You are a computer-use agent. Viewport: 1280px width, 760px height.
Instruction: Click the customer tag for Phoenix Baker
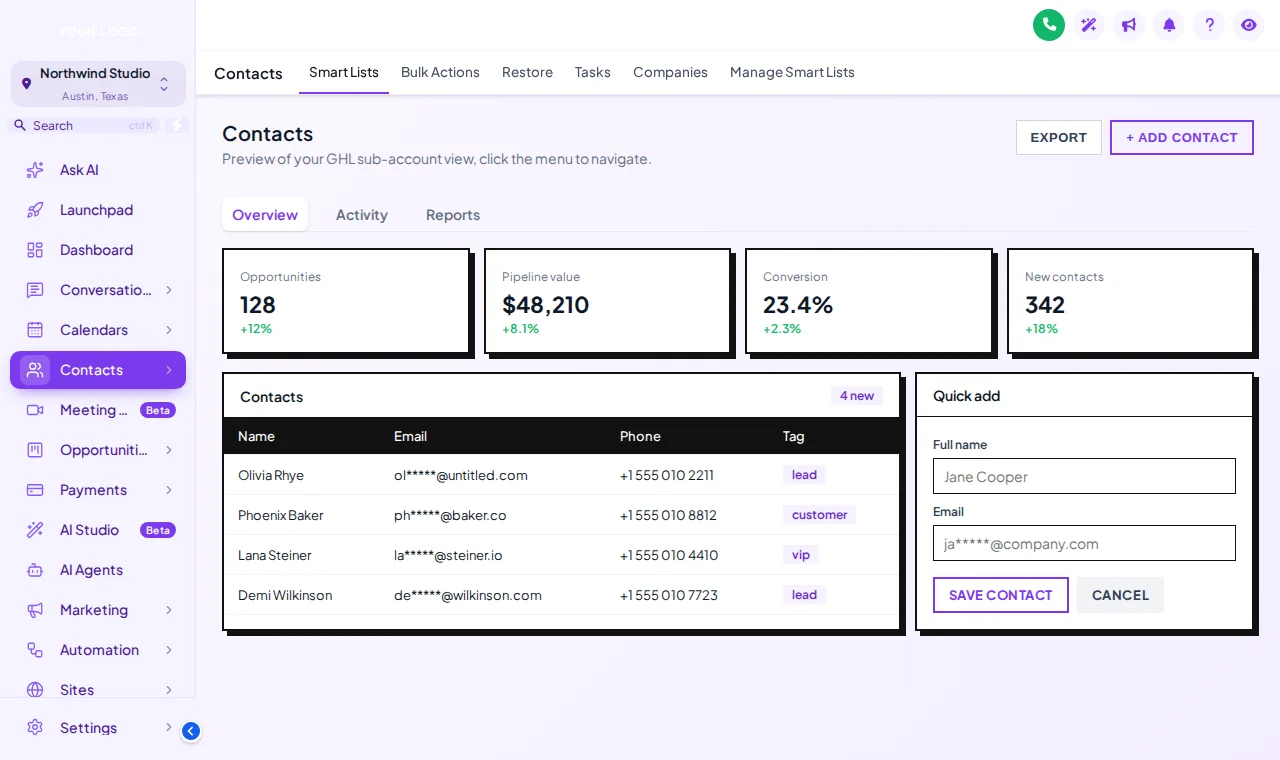click(x=819, y=515)
